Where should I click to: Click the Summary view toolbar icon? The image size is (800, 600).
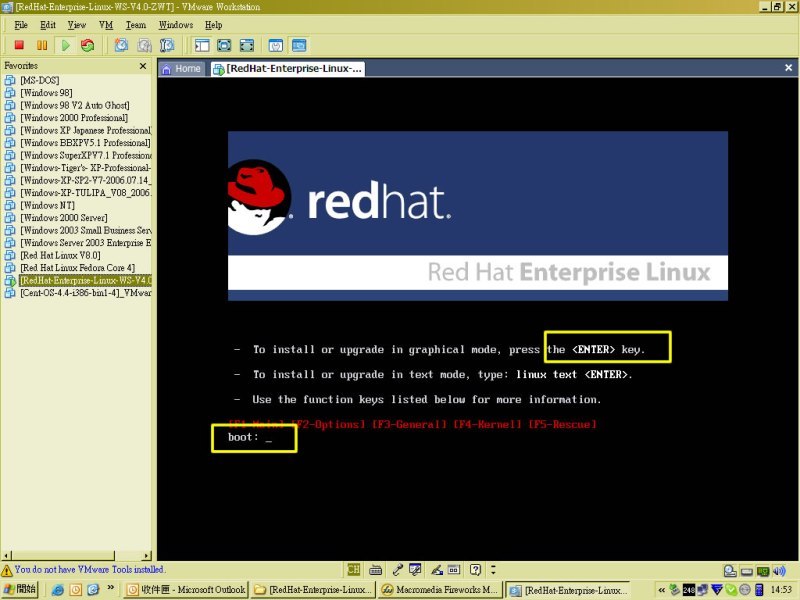pos(276,45)
